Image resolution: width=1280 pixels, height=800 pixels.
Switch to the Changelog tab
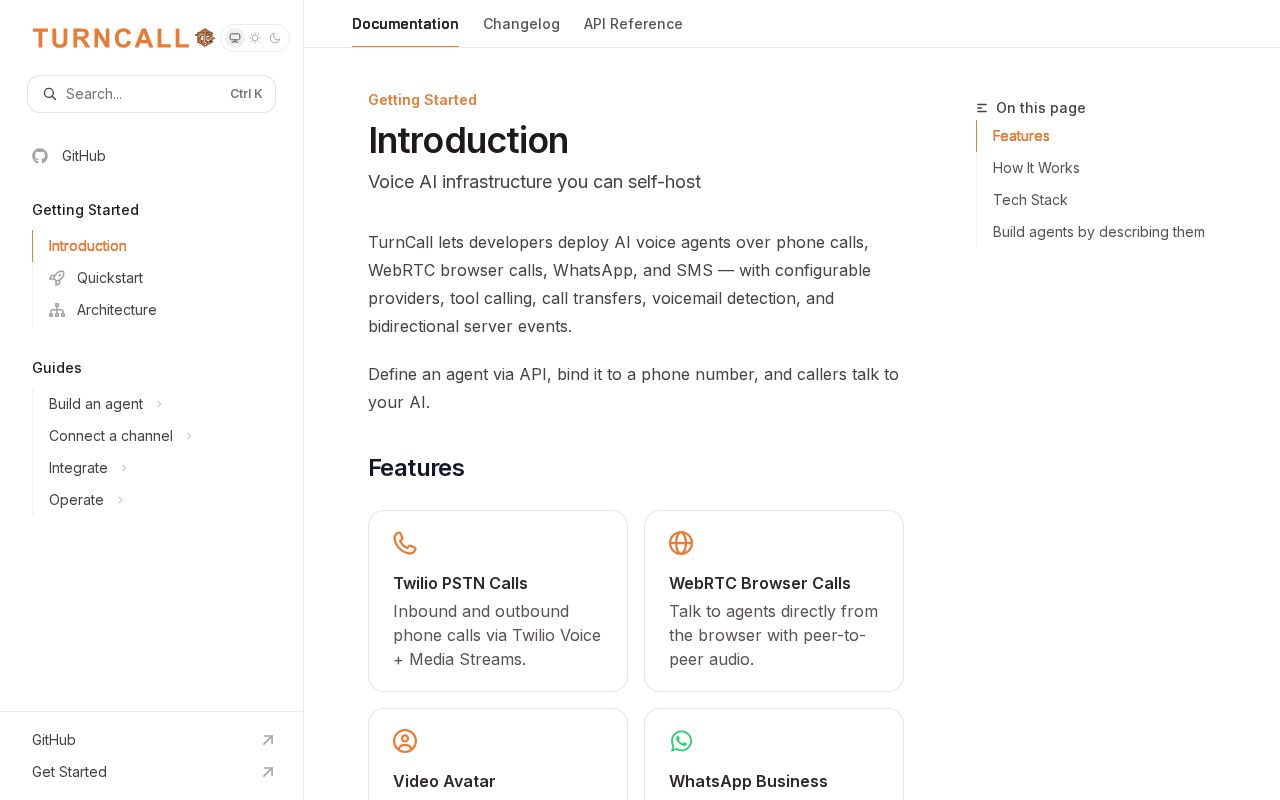tap(521, 24)
